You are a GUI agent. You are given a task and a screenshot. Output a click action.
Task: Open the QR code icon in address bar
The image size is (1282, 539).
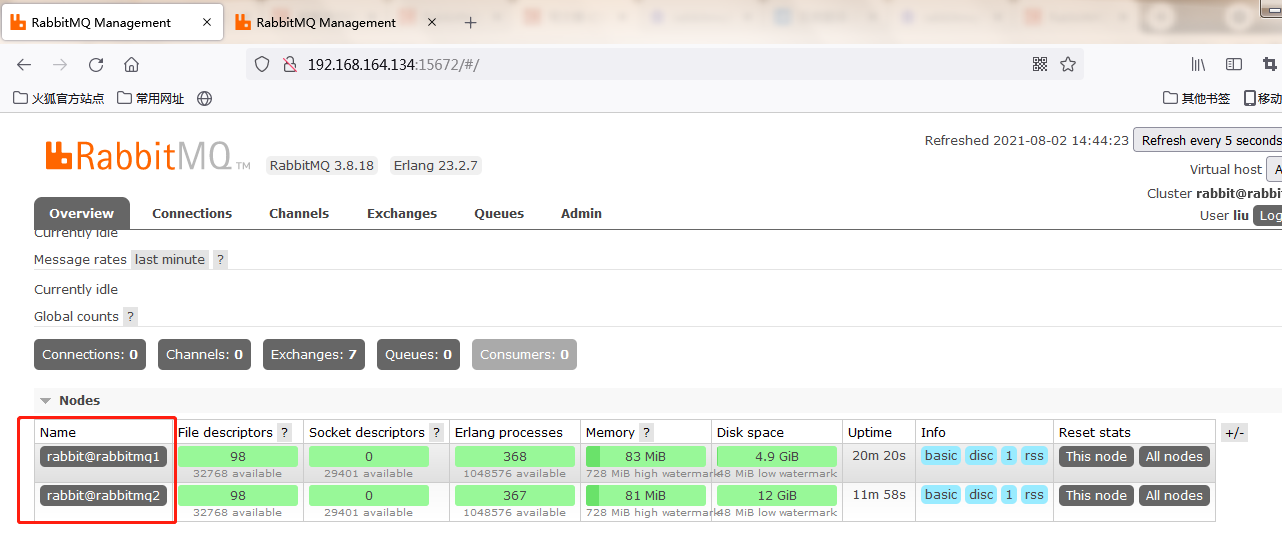1040,64
